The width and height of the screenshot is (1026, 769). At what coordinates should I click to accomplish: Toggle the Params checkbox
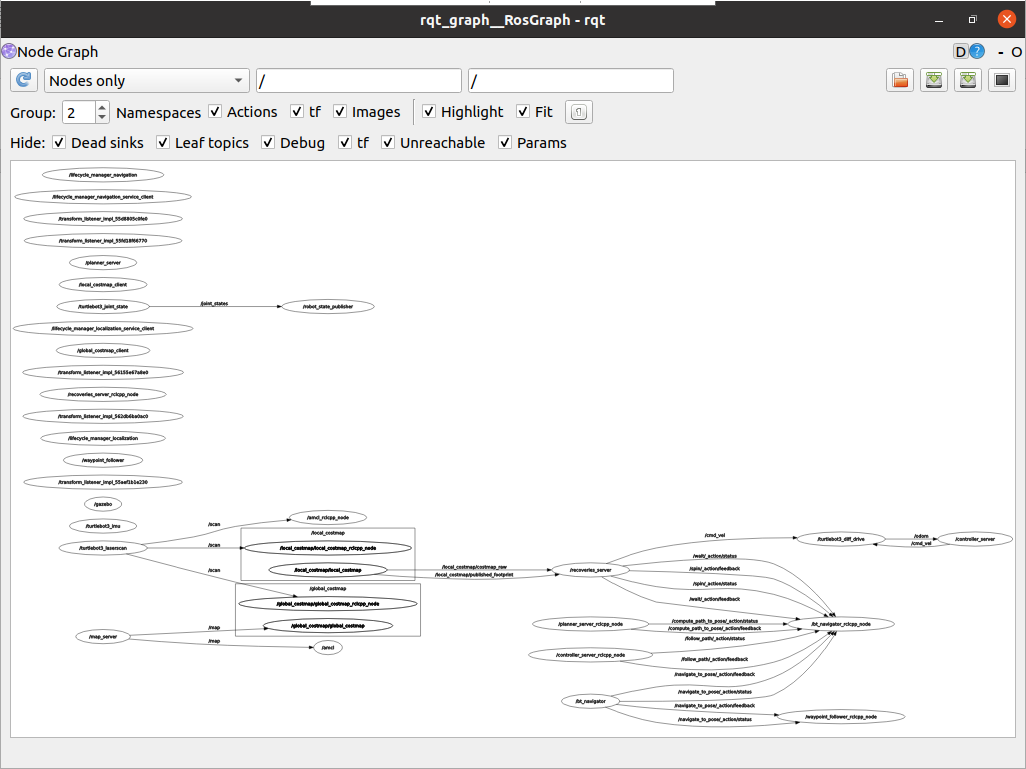pos(505,143)
